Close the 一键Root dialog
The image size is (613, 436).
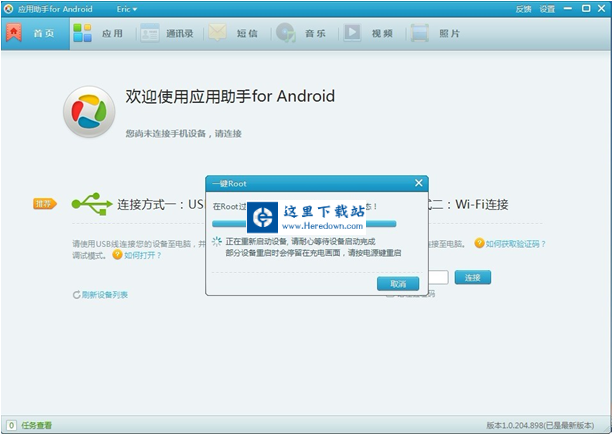419,183
